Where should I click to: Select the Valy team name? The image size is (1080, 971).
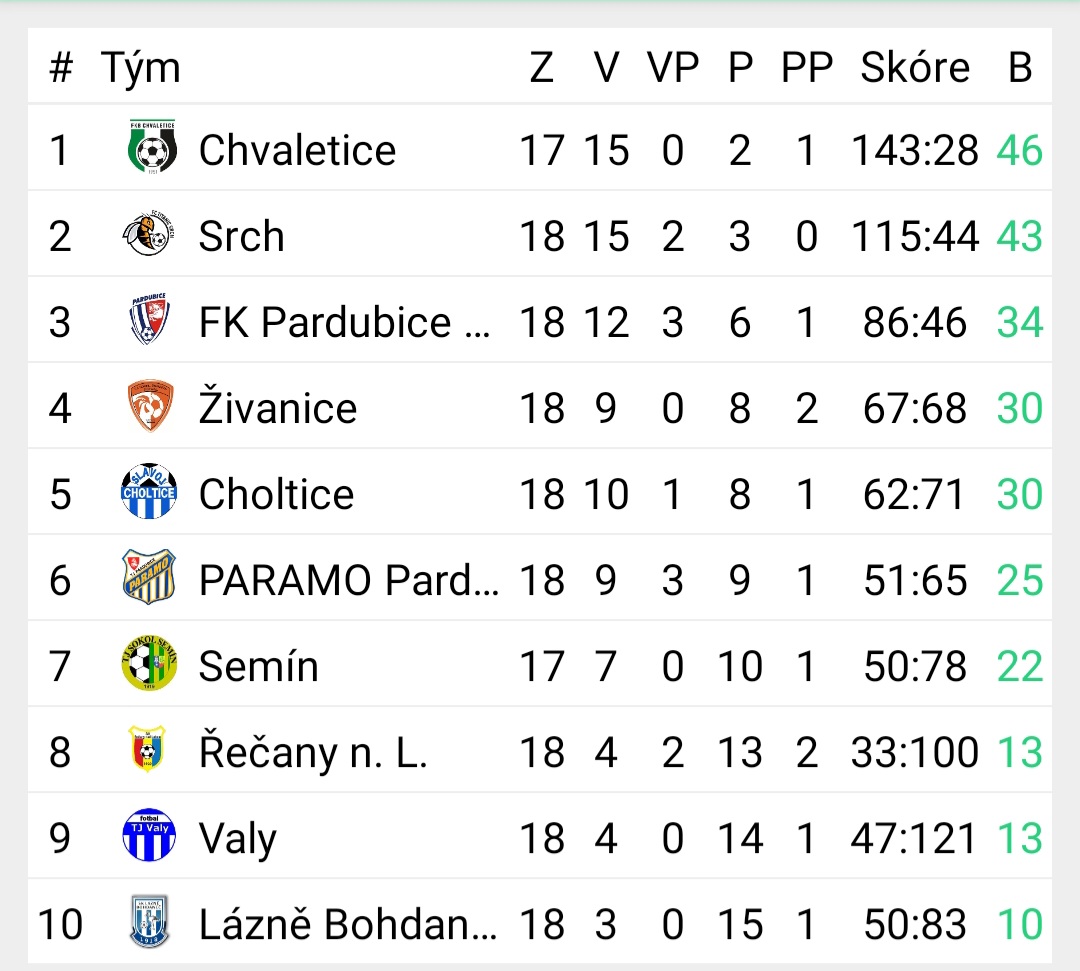pyautogui.click(x=238, y=839)
